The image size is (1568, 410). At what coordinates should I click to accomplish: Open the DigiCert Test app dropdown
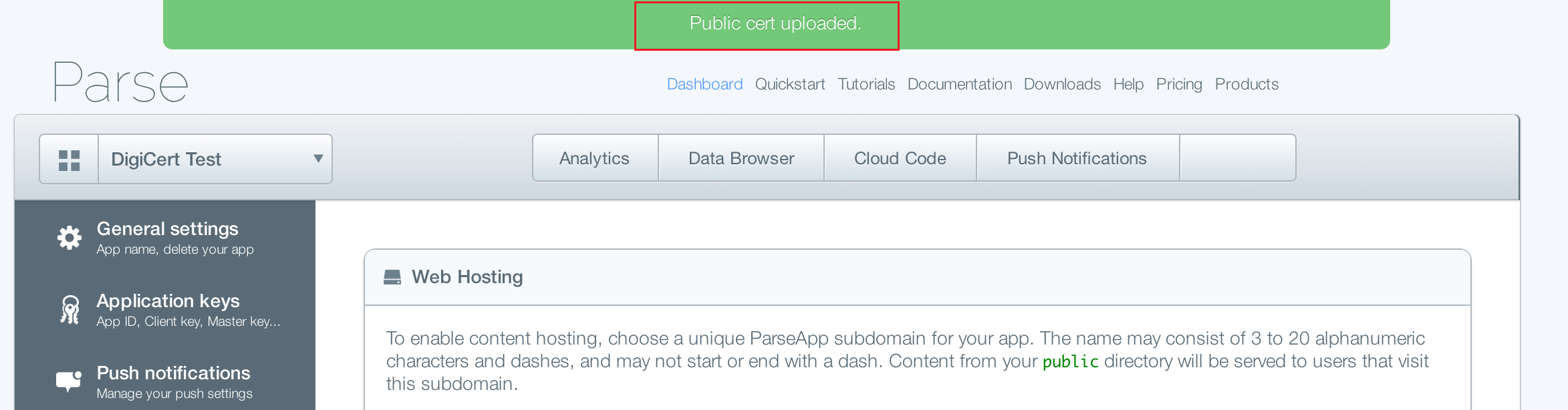pos(201,160)
